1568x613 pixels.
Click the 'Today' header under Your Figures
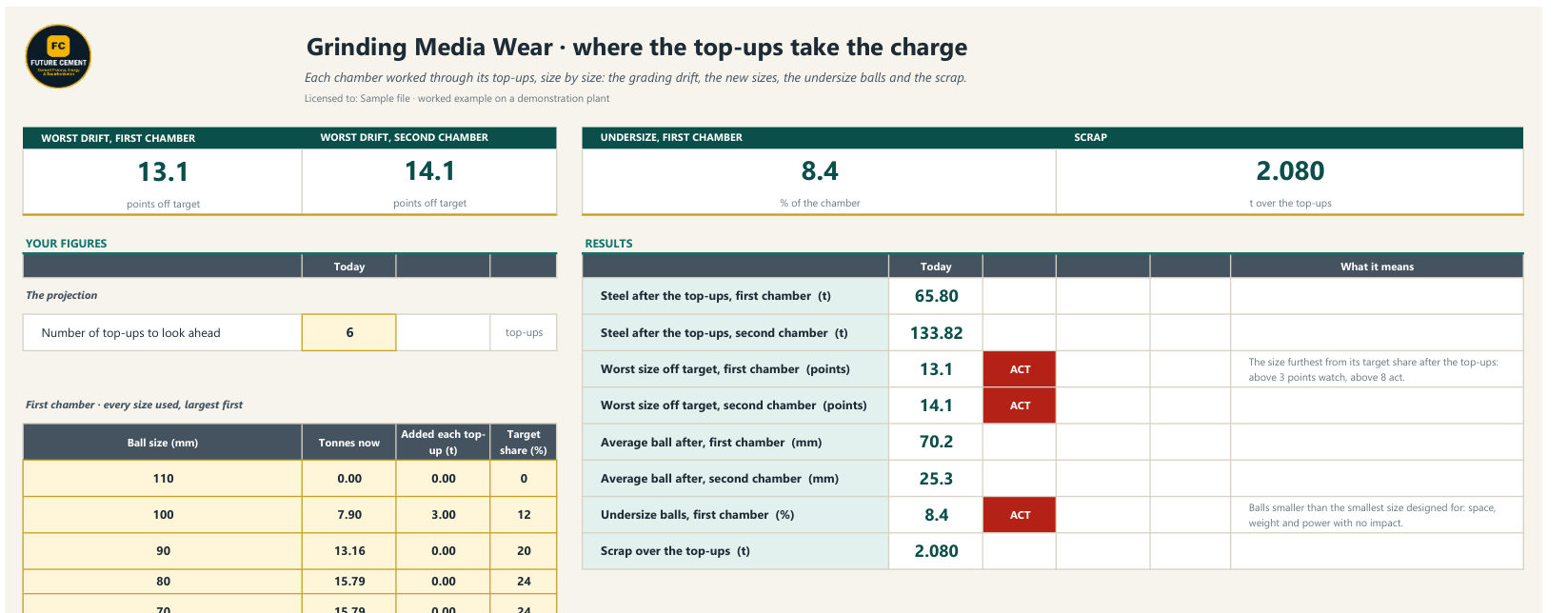point(349,267)
